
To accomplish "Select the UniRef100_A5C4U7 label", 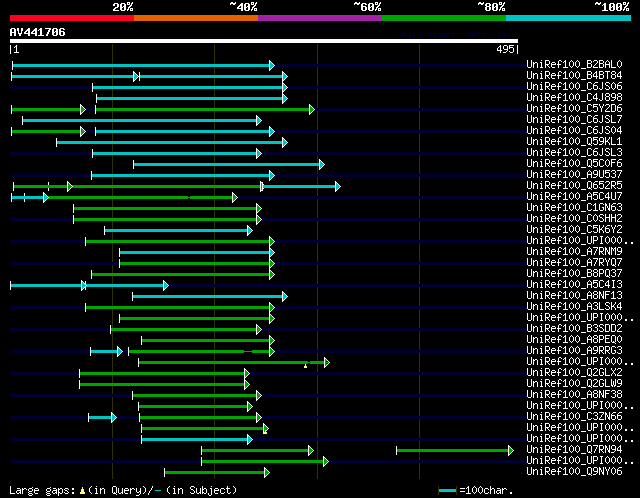I will tap(574, 197).
